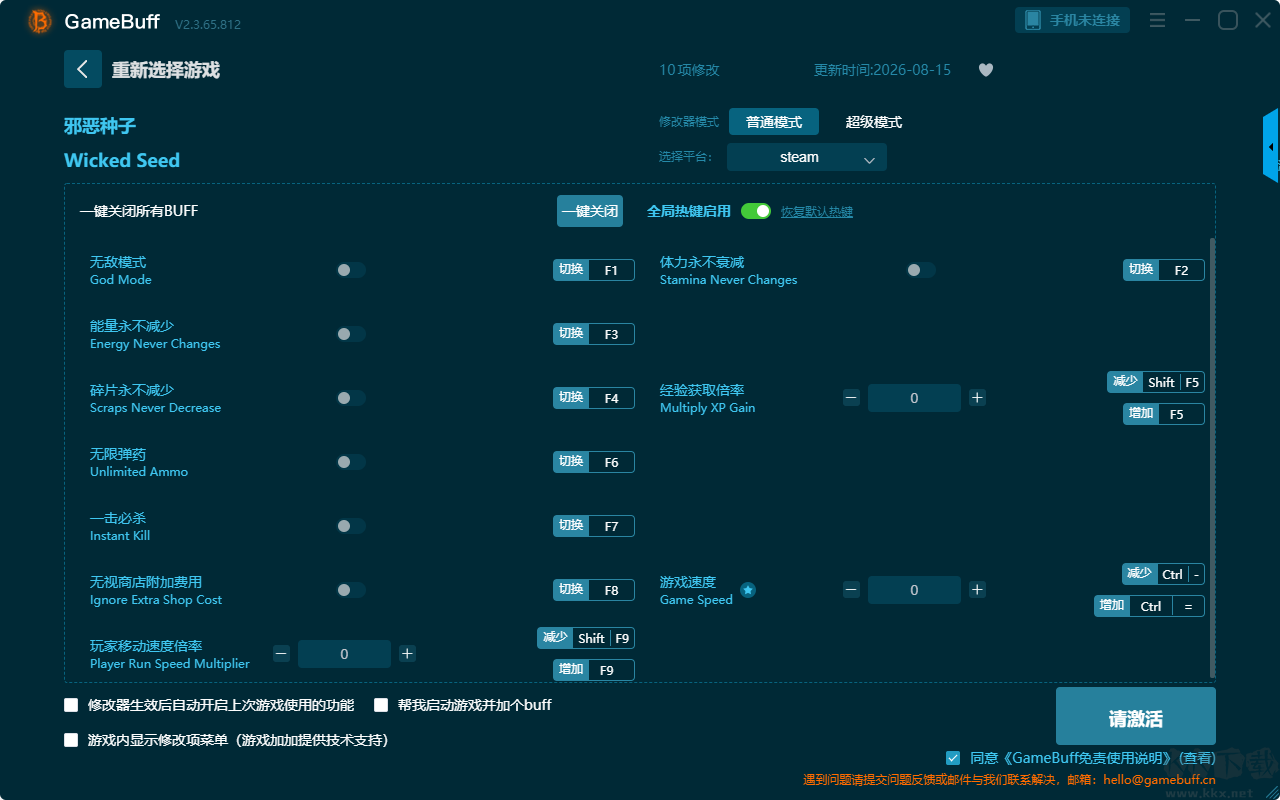Check show in-game trainer menu box
Viewport: 1280px width, 800px height.
pyautogui.click(x=71, y=740)
